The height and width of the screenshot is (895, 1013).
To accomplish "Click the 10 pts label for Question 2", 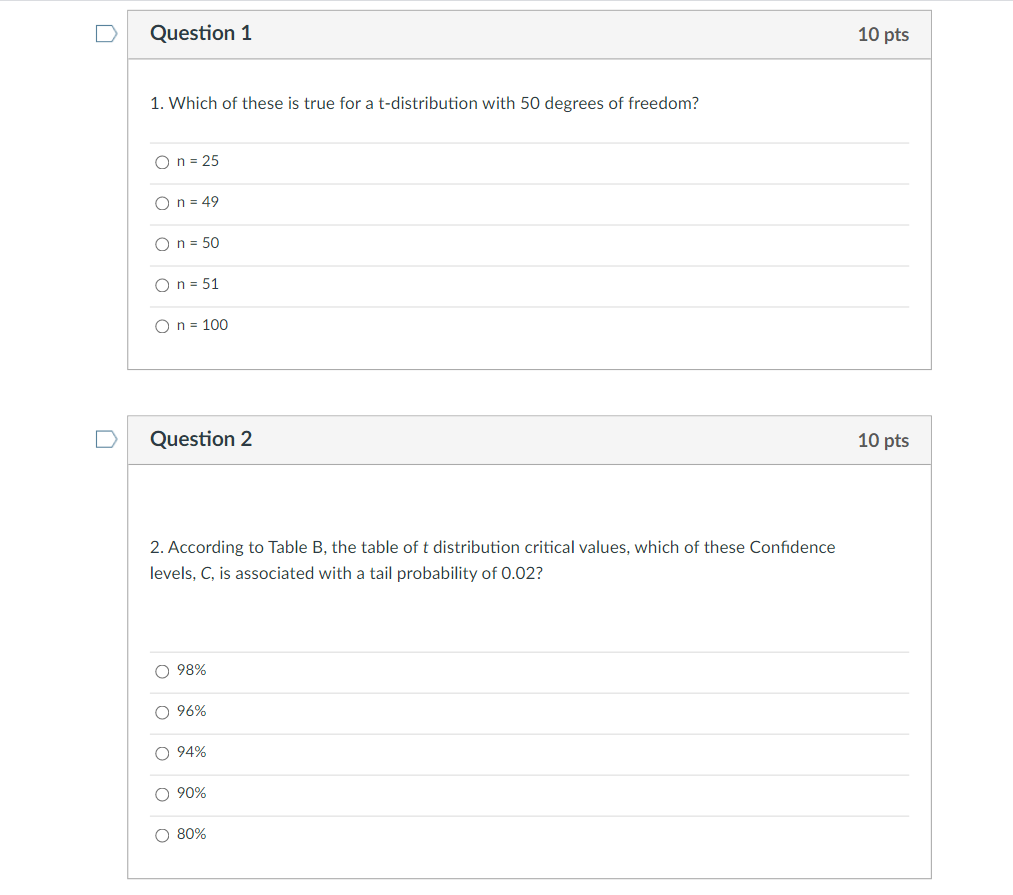I will [x=883, y=440].
